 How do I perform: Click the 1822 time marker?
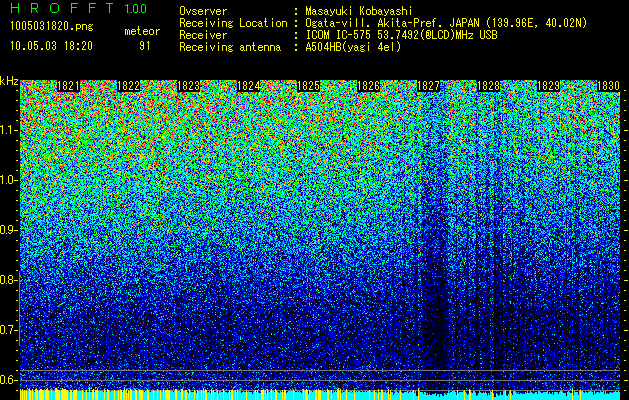point(128,86)
